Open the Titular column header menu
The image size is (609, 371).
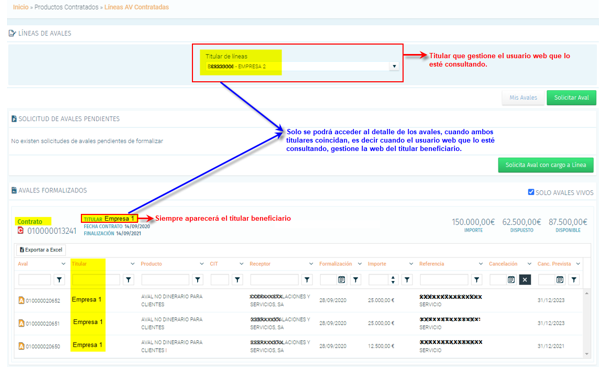click(132, 264)
